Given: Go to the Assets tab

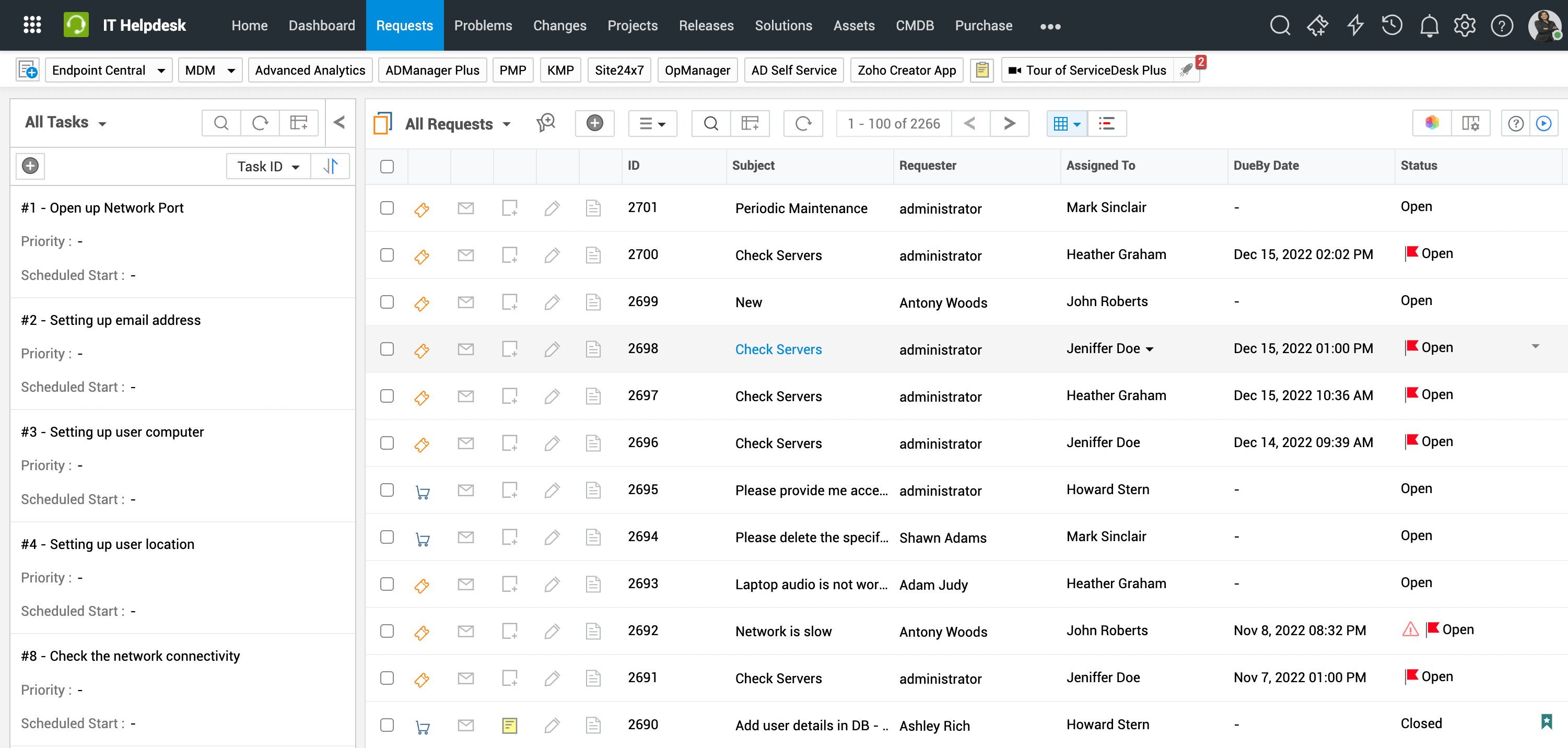Looking at the screenshot, I should click(853, 26).
